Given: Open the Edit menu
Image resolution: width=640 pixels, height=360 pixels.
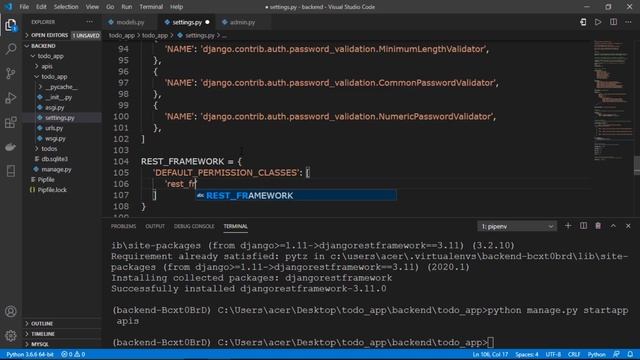Looking at the screenshot, I should point(41,7).
